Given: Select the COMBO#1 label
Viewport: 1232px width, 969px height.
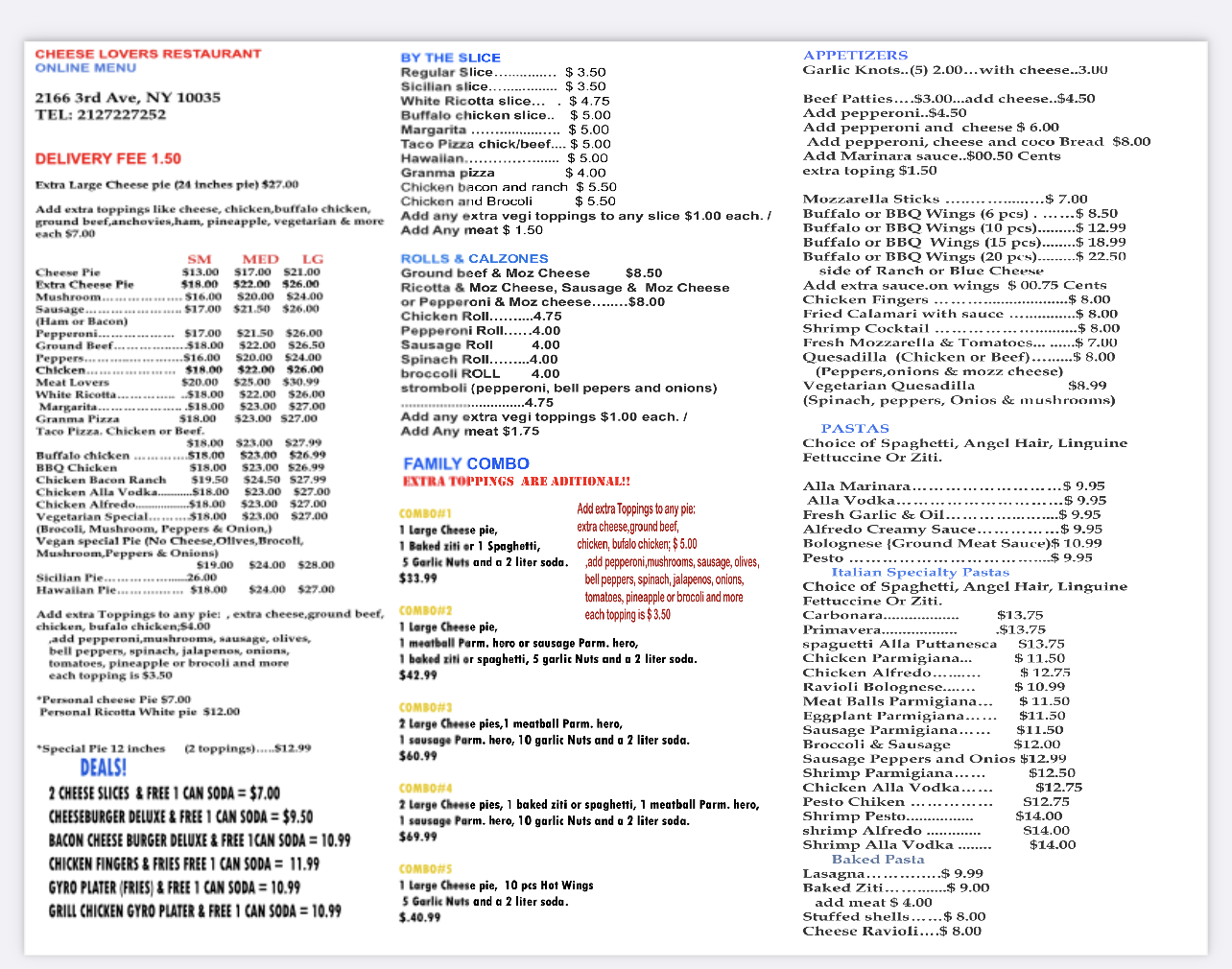Looking at the screenshot, I should (425, 513).
